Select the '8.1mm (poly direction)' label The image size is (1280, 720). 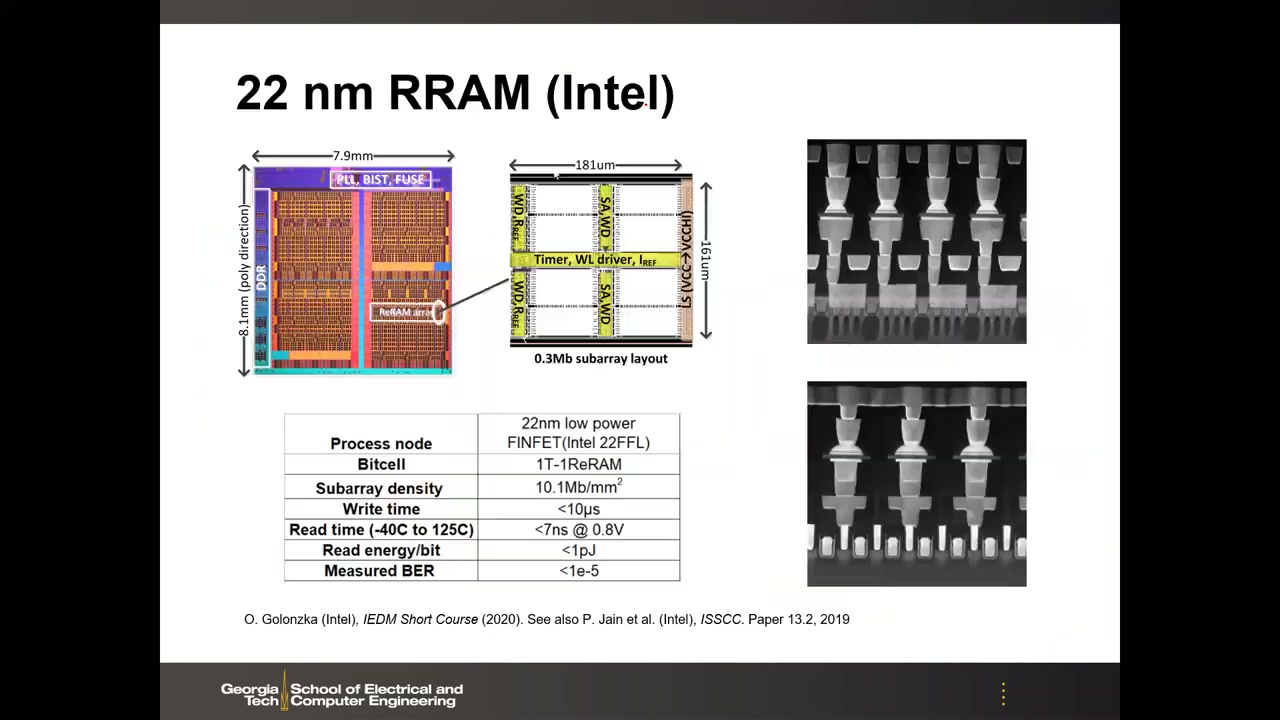tap(244, 271)
